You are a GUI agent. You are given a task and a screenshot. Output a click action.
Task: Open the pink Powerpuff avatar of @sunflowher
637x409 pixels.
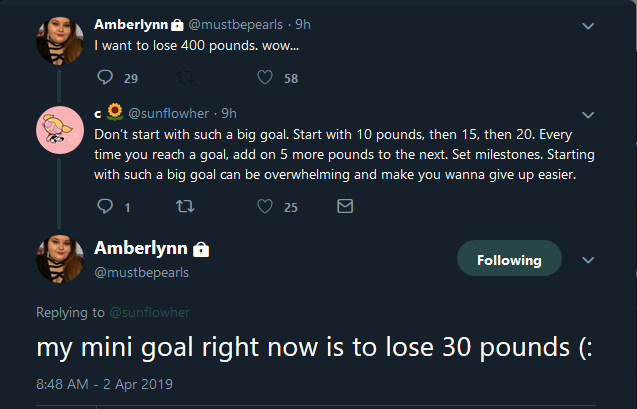click(x=60, y=130)
